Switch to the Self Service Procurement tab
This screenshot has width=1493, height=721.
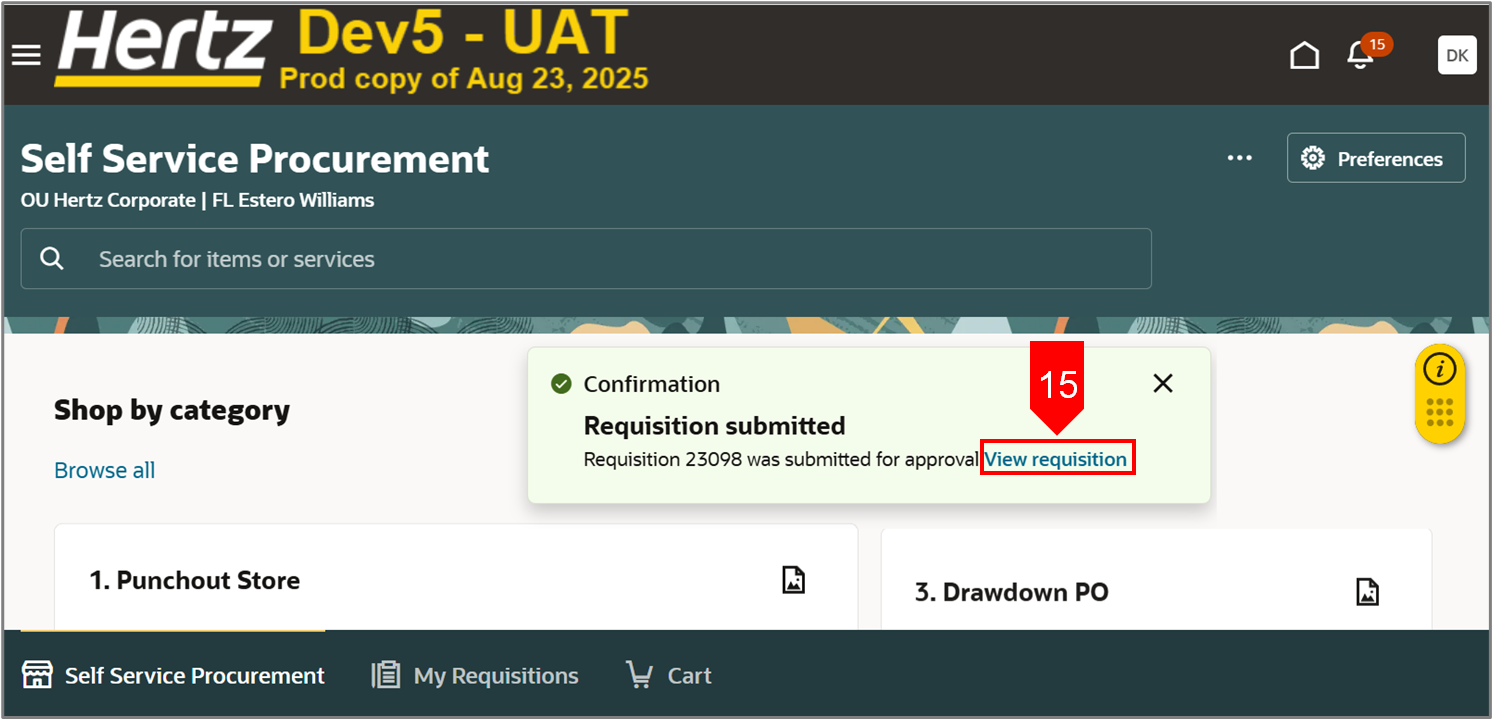(x=174, y=675)
